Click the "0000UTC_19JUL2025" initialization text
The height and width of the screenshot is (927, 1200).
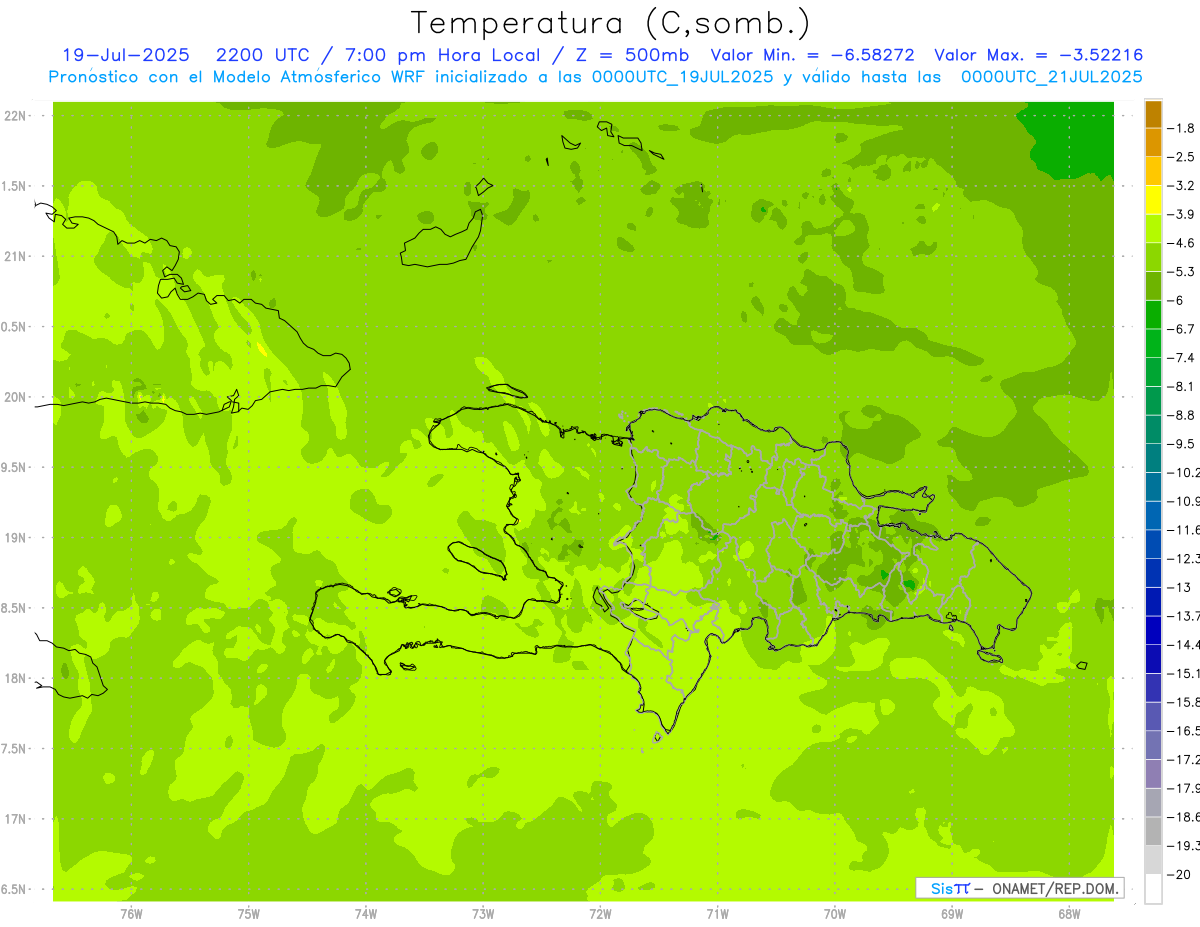(x=683, y=76)
